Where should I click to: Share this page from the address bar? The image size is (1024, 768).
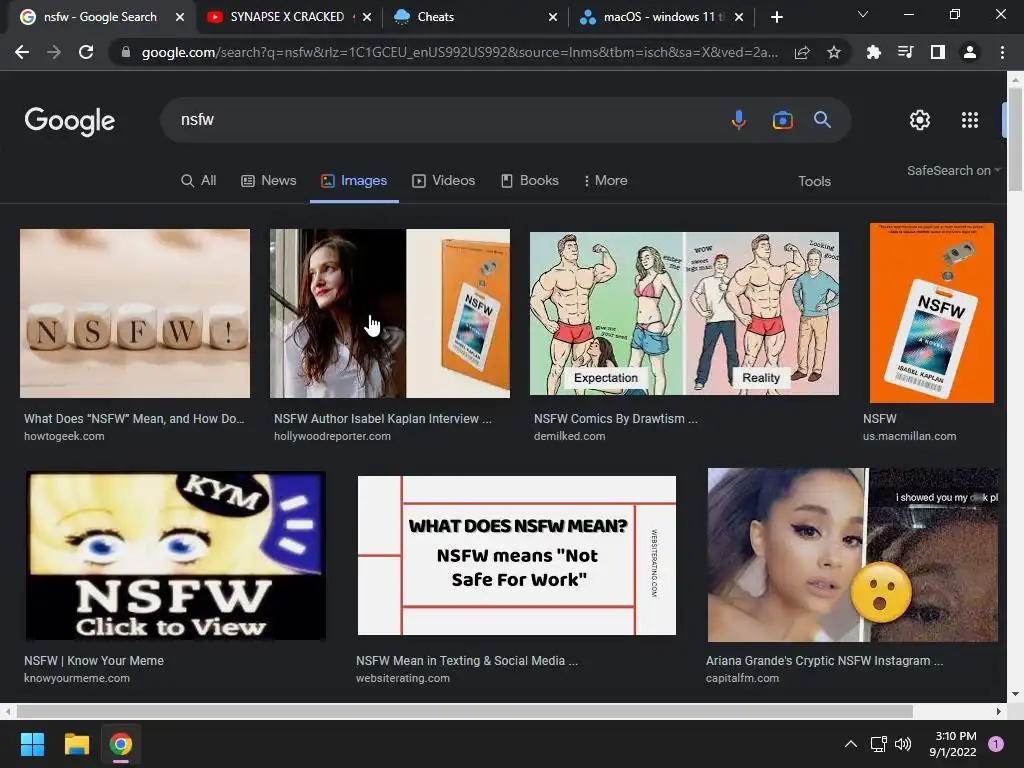tap(802, 52)
